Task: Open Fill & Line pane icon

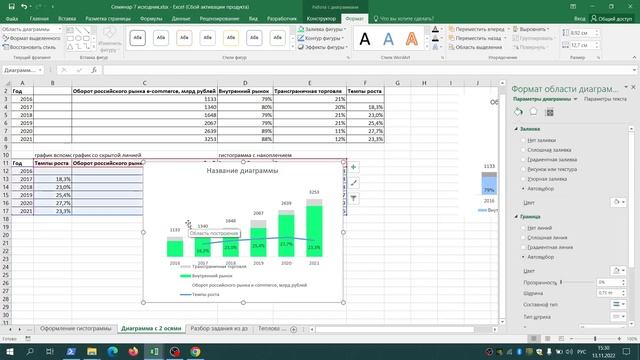Action: pyautogui.click(x=518, y=112)
